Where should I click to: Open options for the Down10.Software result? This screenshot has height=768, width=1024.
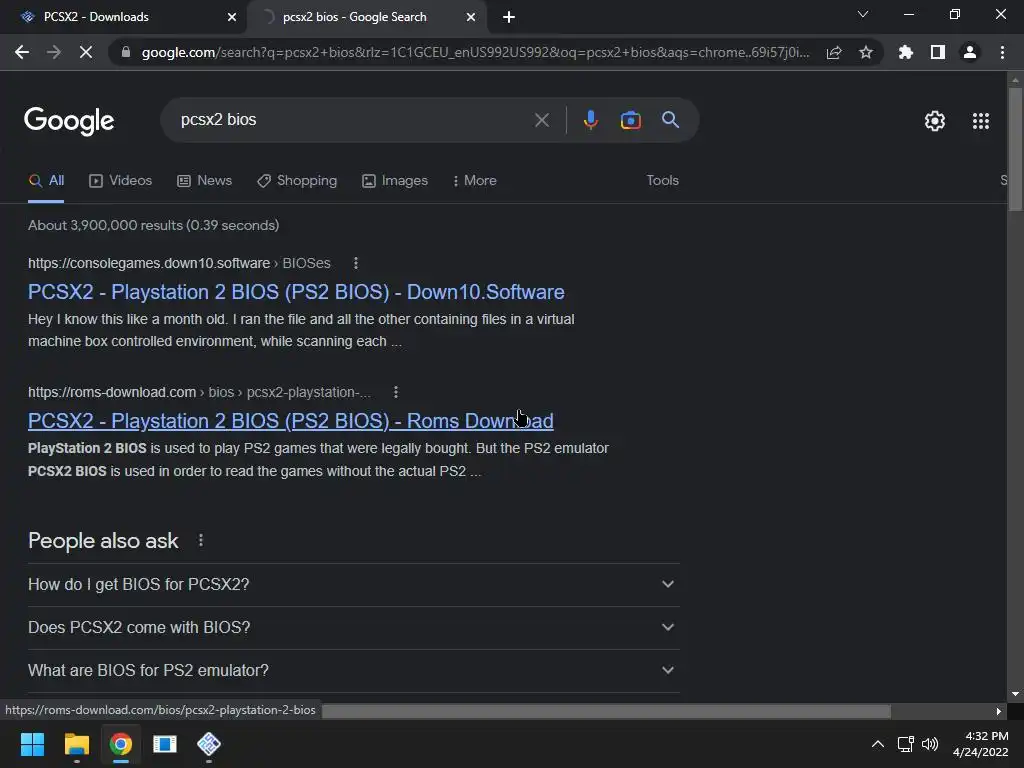tap(356, 263)
